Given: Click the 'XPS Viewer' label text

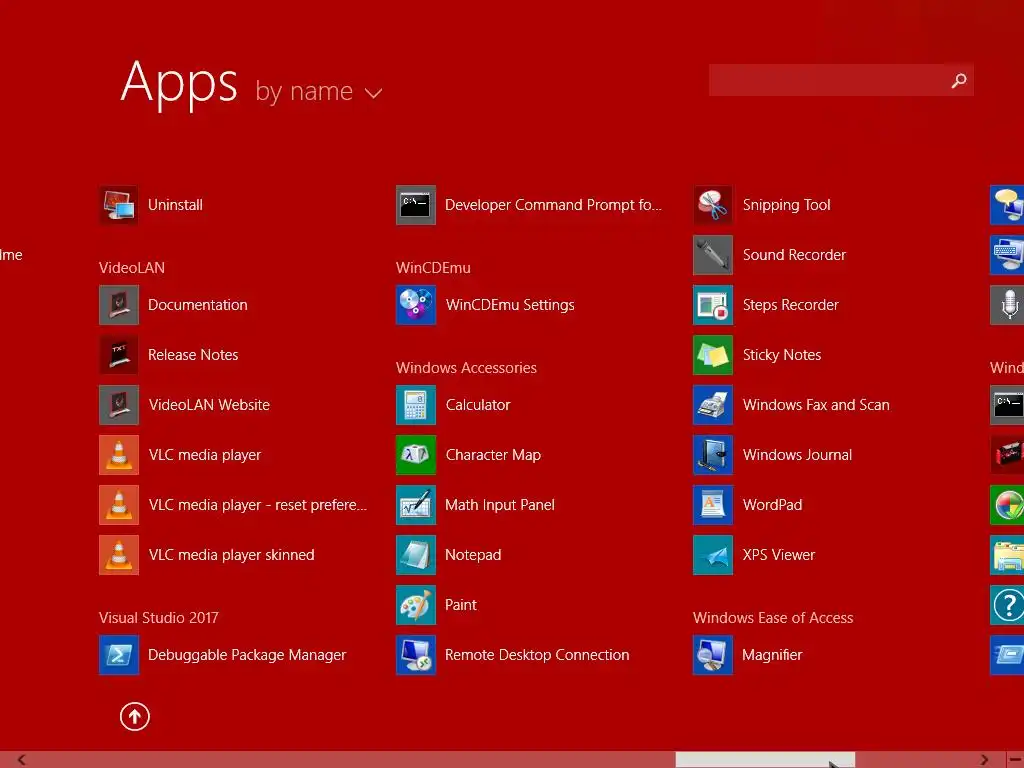Looking at the screenshot, I should coord(778,555).
